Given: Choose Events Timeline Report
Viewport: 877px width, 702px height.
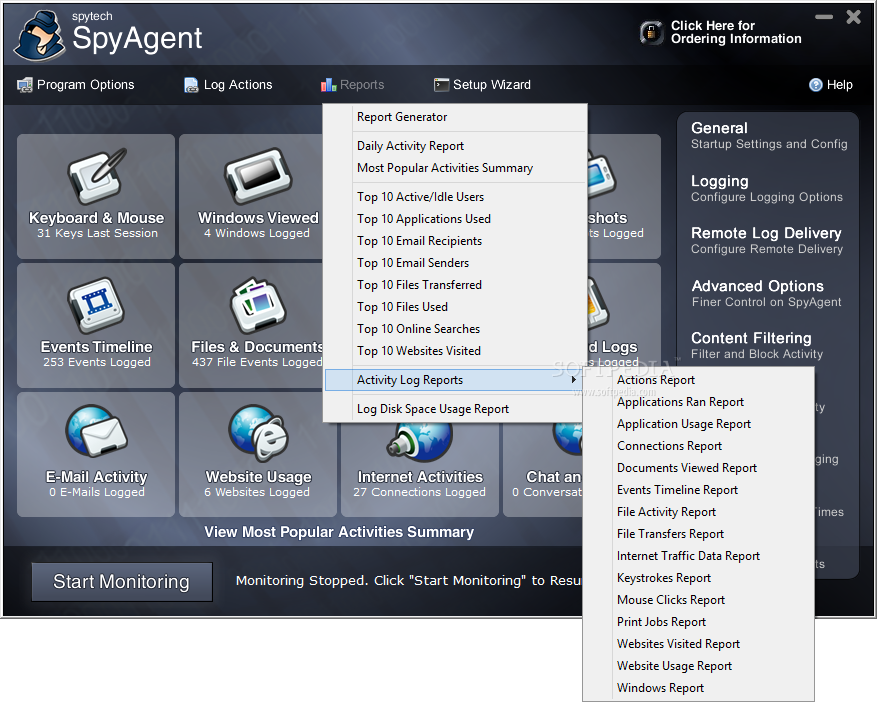Looking at the screenshot, I should [698, 490].
